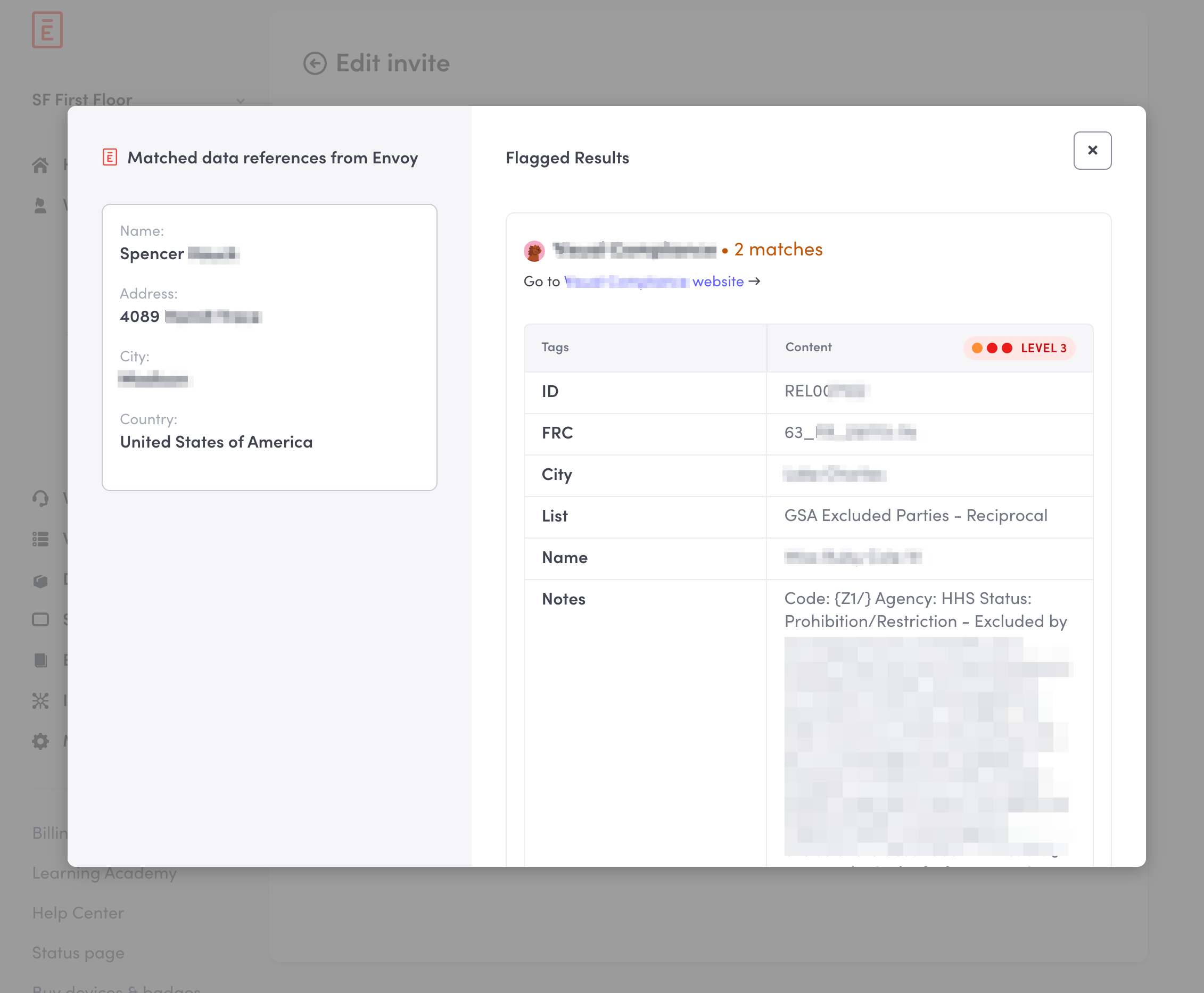Screen dimensions: 1204x993
Task: Click the back arrow beside Edit invite
Action: (x=315, y=63)
